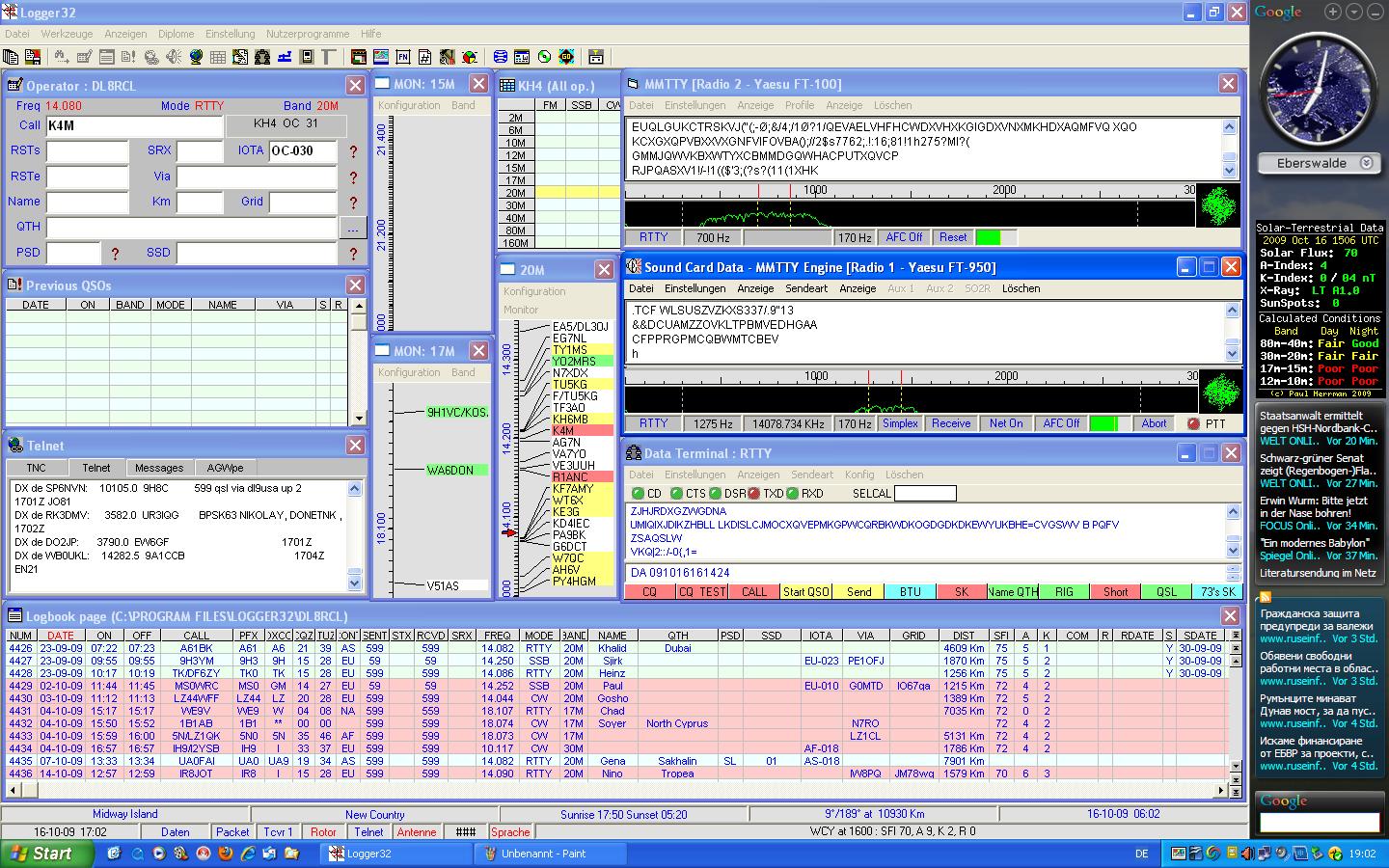The height and width of the screenshot is (868, 1389).
Task: Click the FN function keys toolbar icon
Action: (x=402, y=57)
